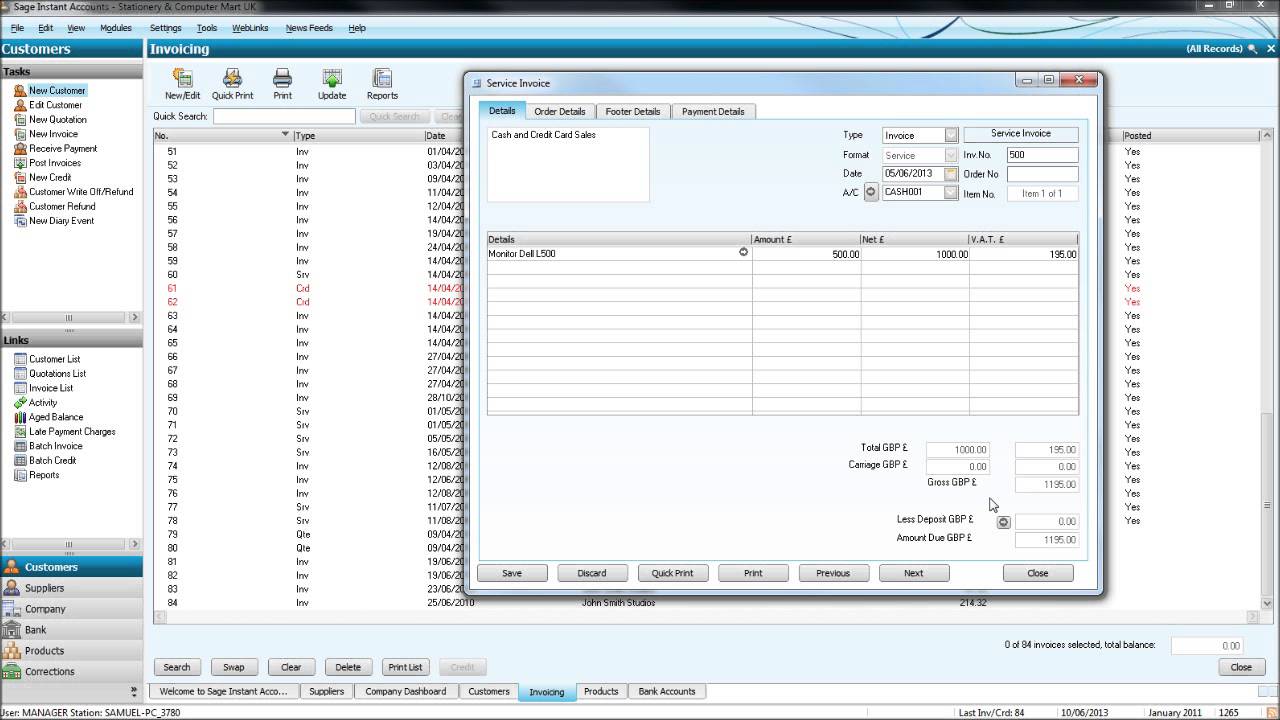The image size is (1280, 720).
Task: Switch to Company Dashboard bottom tab
Action: 405,691
